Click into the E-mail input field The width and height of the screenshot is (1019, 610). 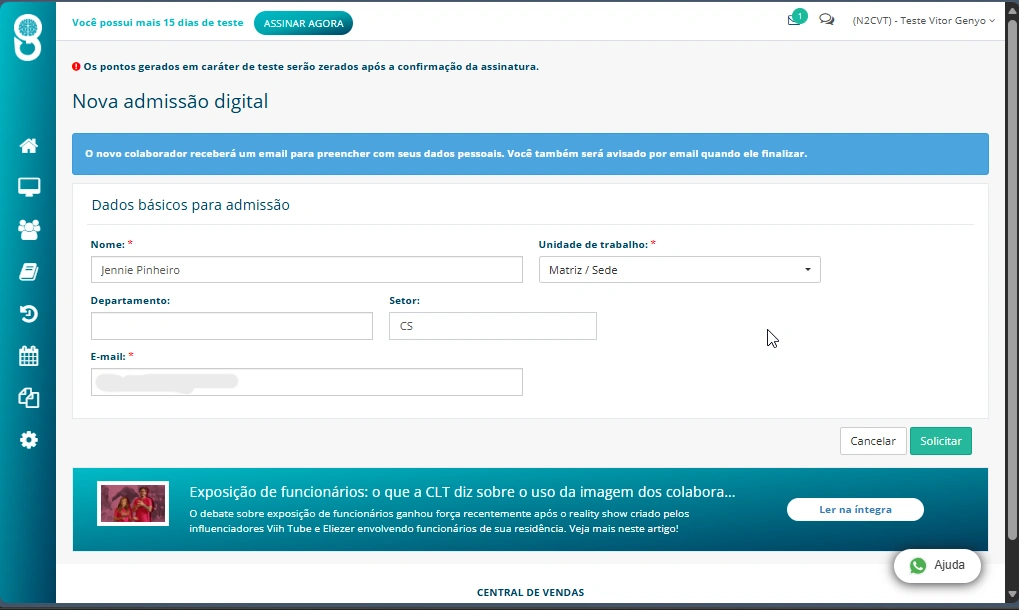tap(307, 382)
